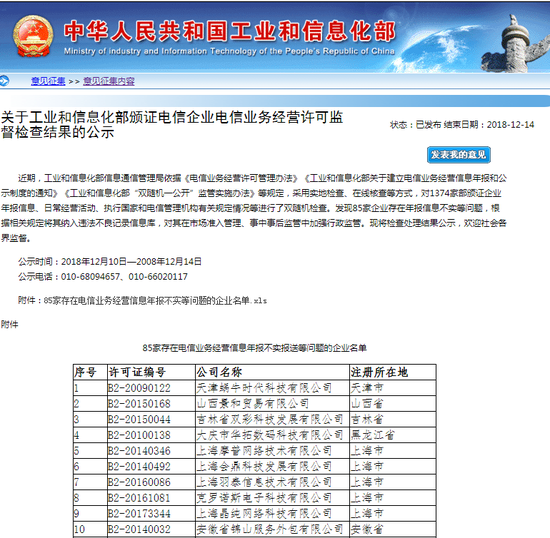Select license number B2-20150168

pos(139,404)
